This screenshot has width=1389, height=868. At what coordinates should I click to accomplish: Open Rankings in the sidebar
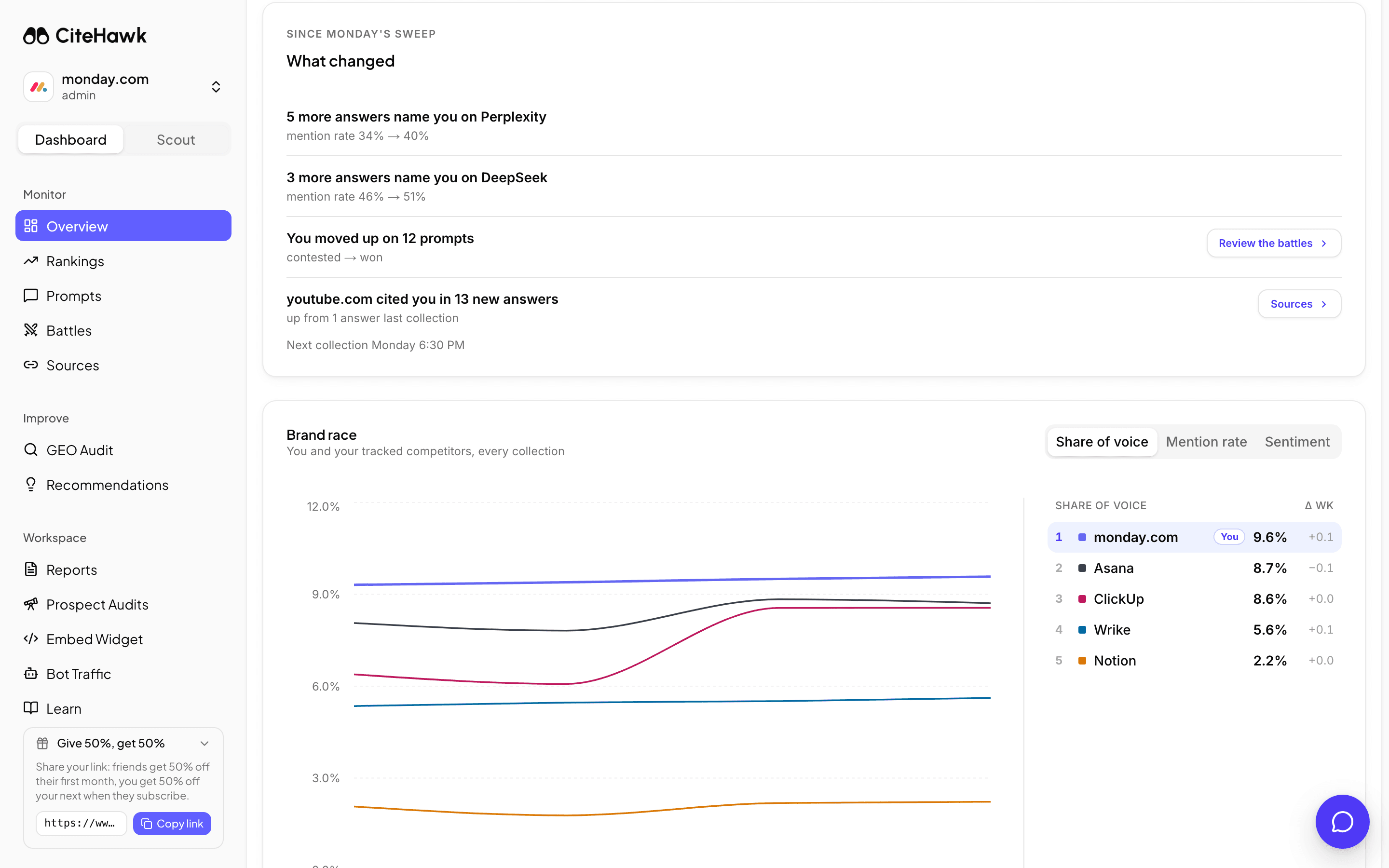[123, 261]
